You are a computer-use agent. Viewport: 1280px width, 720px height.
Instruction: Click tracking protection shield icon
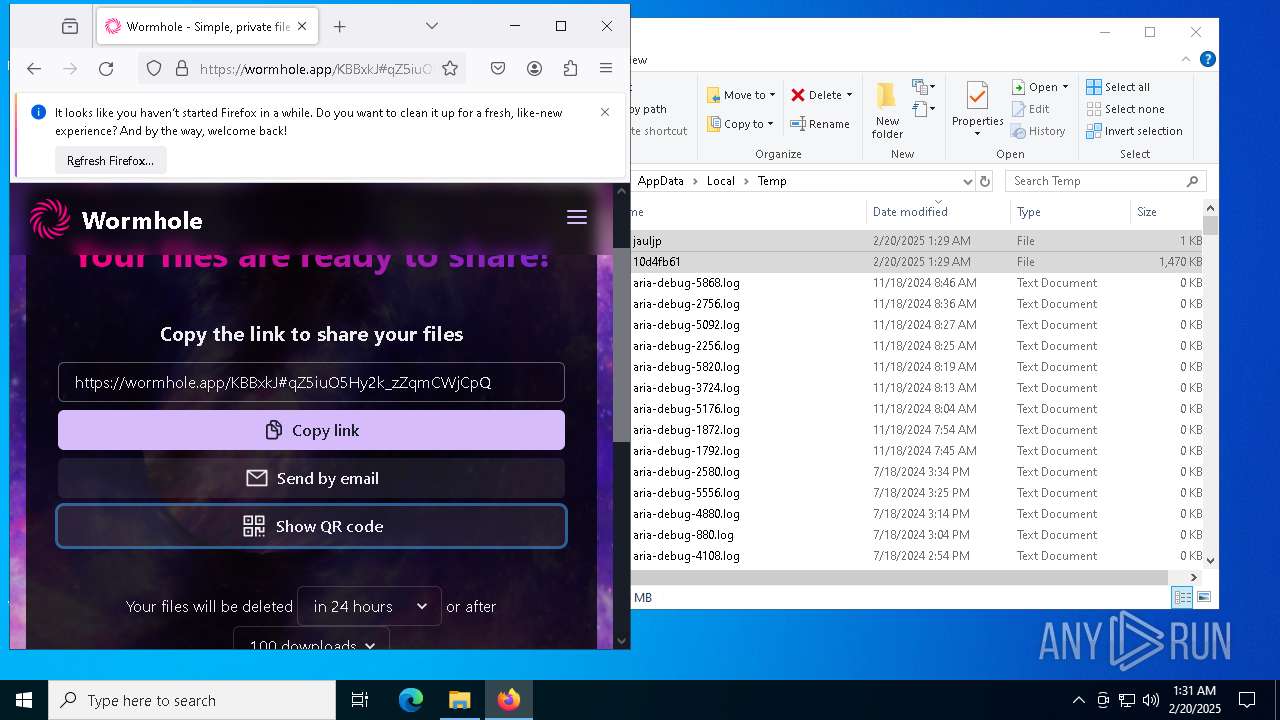pos(154,68)
